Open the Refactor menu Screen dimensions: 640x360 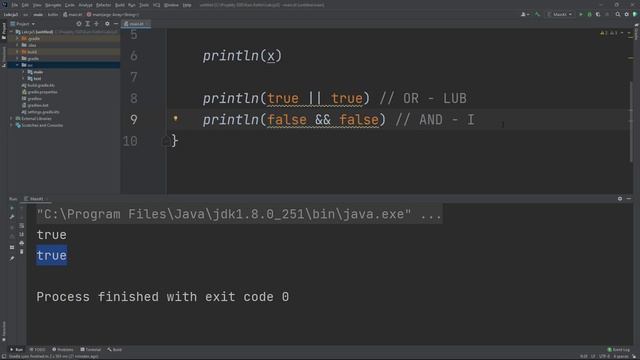[103, 5]
